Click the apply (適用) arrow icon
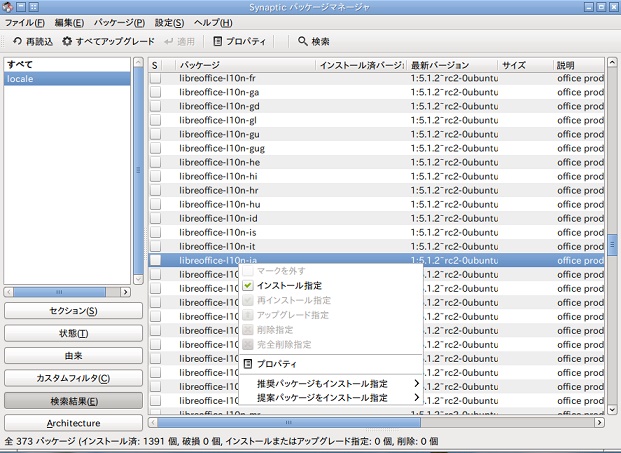 (x=169, y=42)
